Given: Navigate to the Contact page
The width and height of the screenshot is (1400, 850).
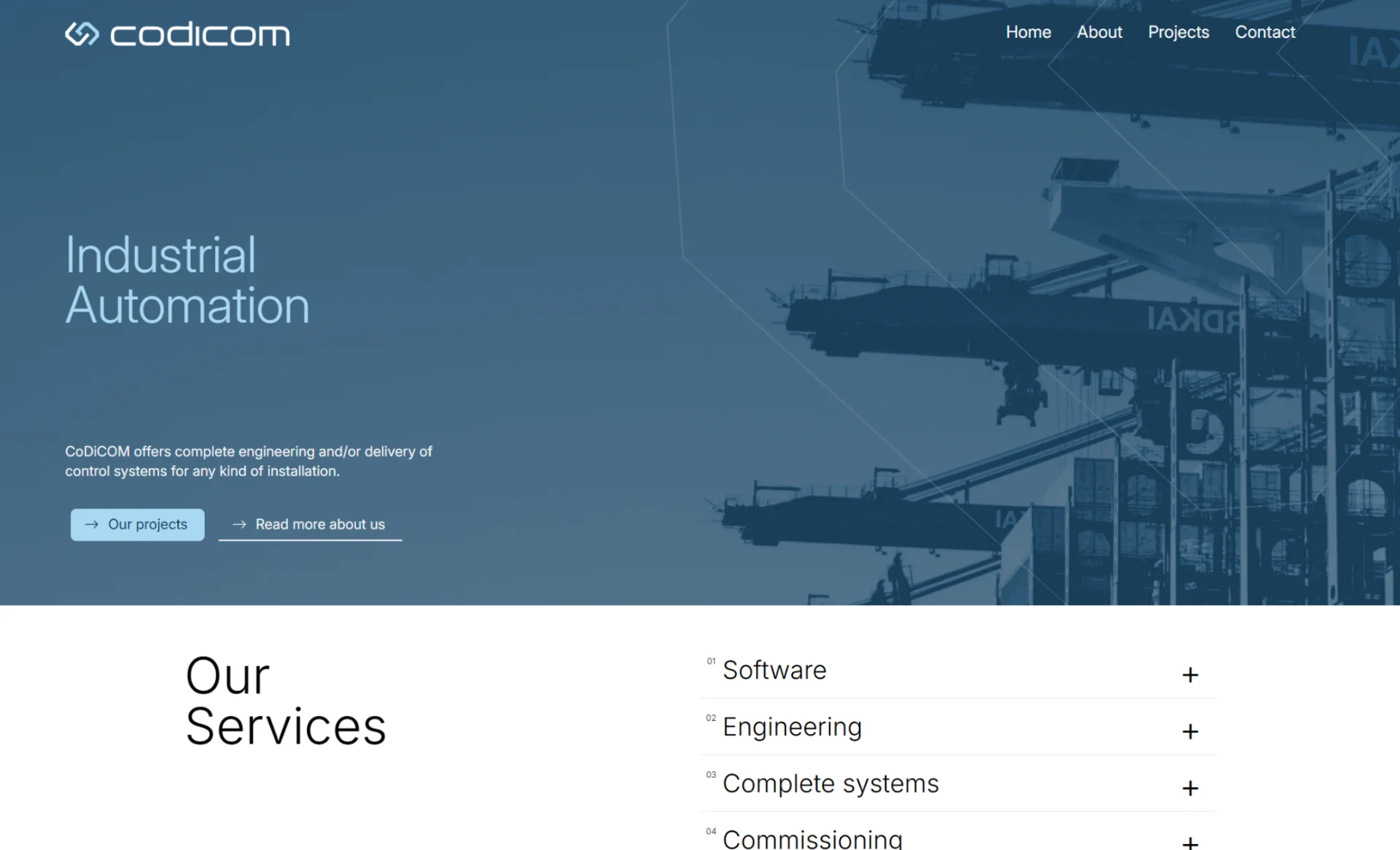Looking at the screenshot, I should pyautogui.click(x=1264, y=32).
